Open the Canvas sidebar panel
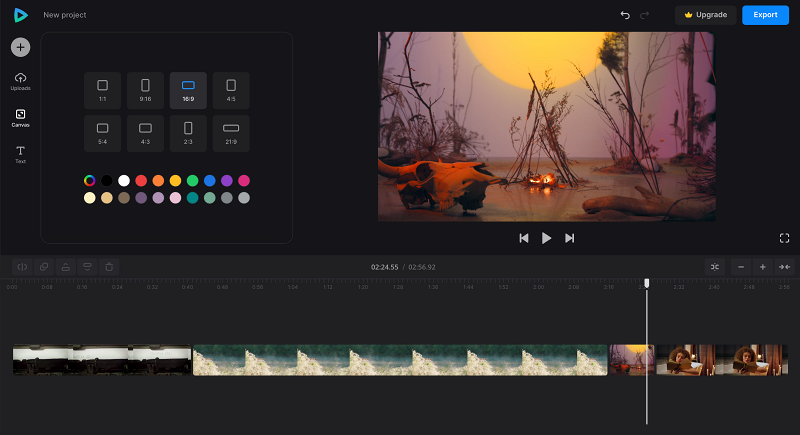The width and height of the screenshot is (800, 435). 20,118
